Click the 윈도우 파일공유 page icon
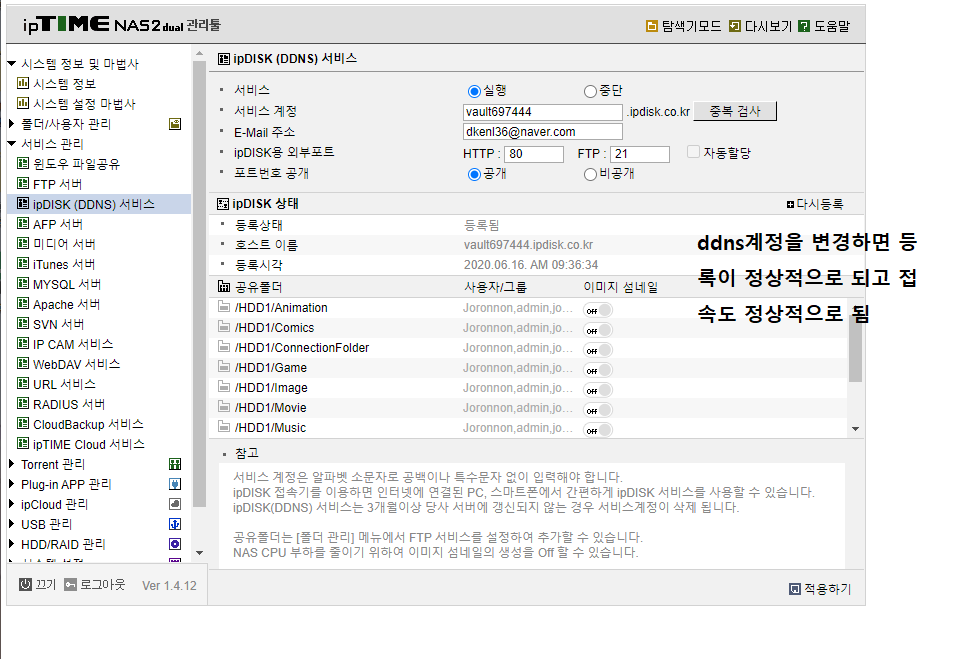Viewport: 959px width, 659px height. [x=23, y=163]
